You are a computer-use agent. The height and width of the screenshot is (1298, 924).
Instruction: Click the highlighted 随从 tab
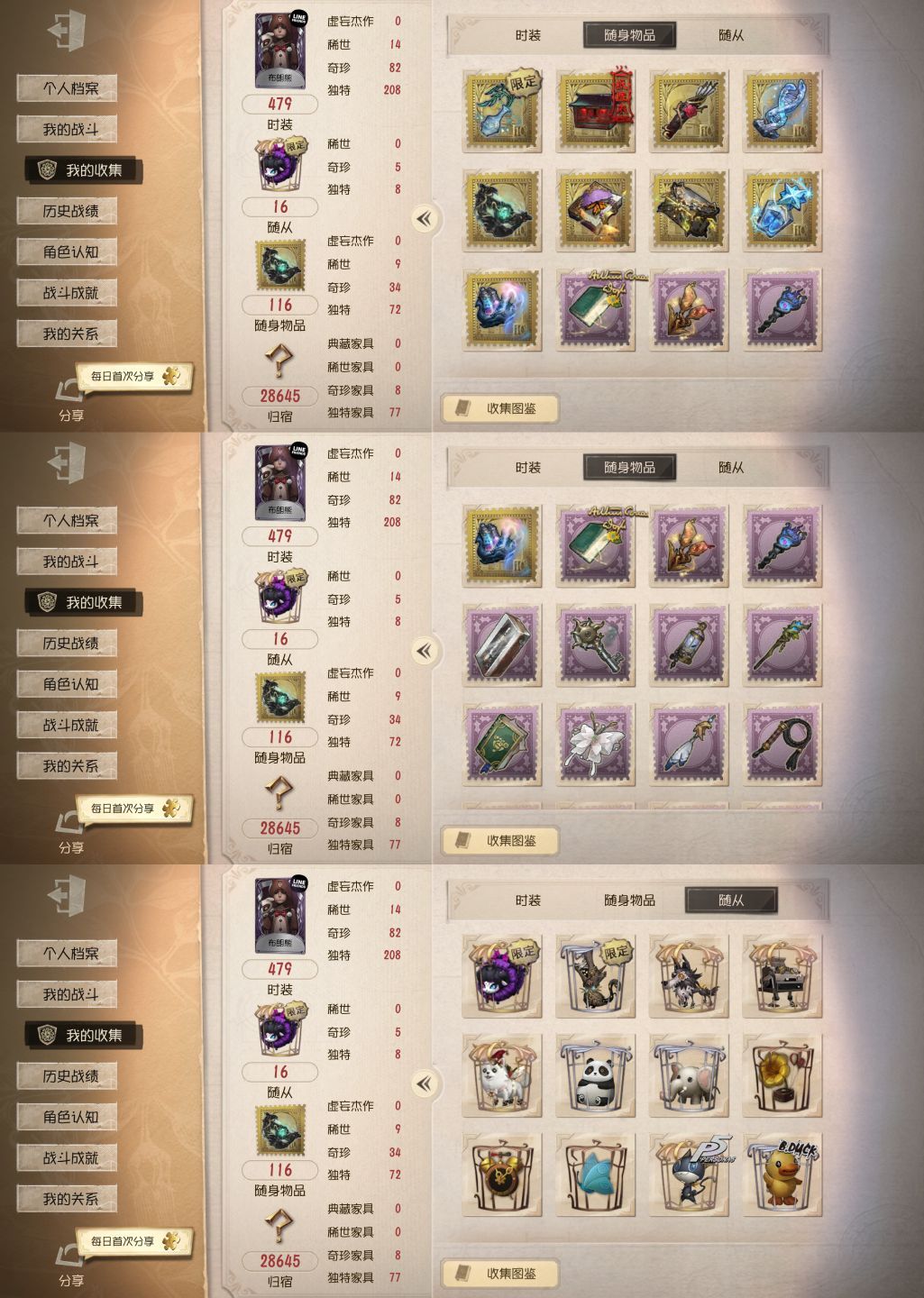pos(731,900)
